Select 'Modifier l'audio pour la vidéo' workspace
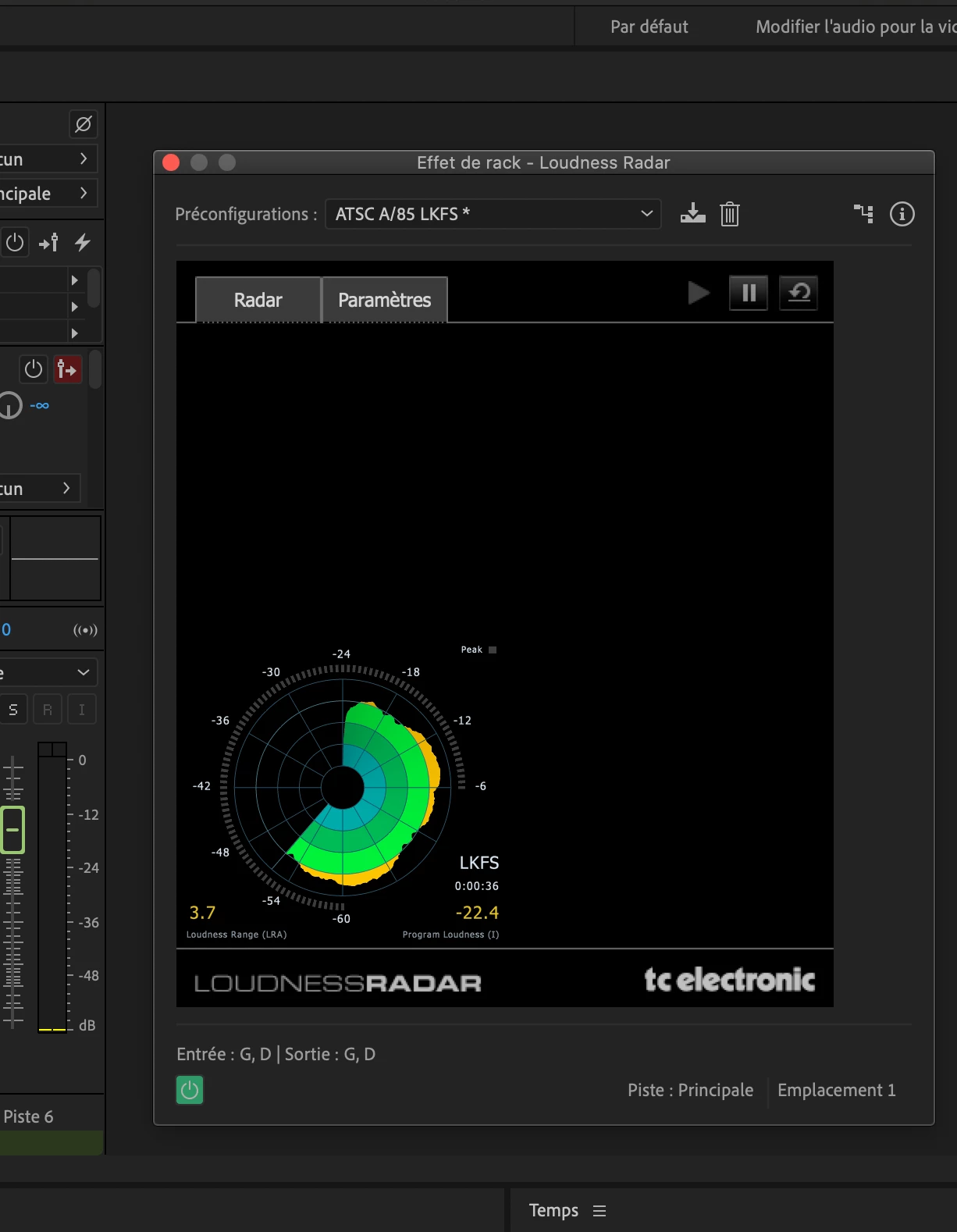This screenshot has height=1232, width=957. (856, 27)
